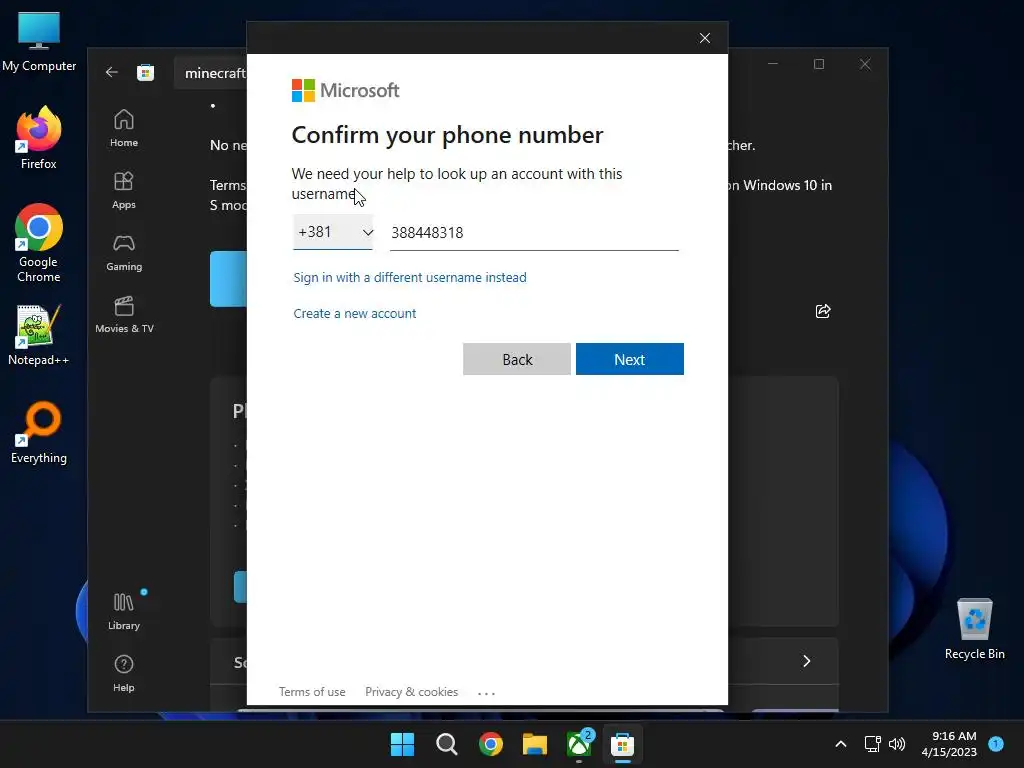Open Recycle Bin on desktop
Image resolution: width=1024 pixels, height=768 pixels.
974,629
